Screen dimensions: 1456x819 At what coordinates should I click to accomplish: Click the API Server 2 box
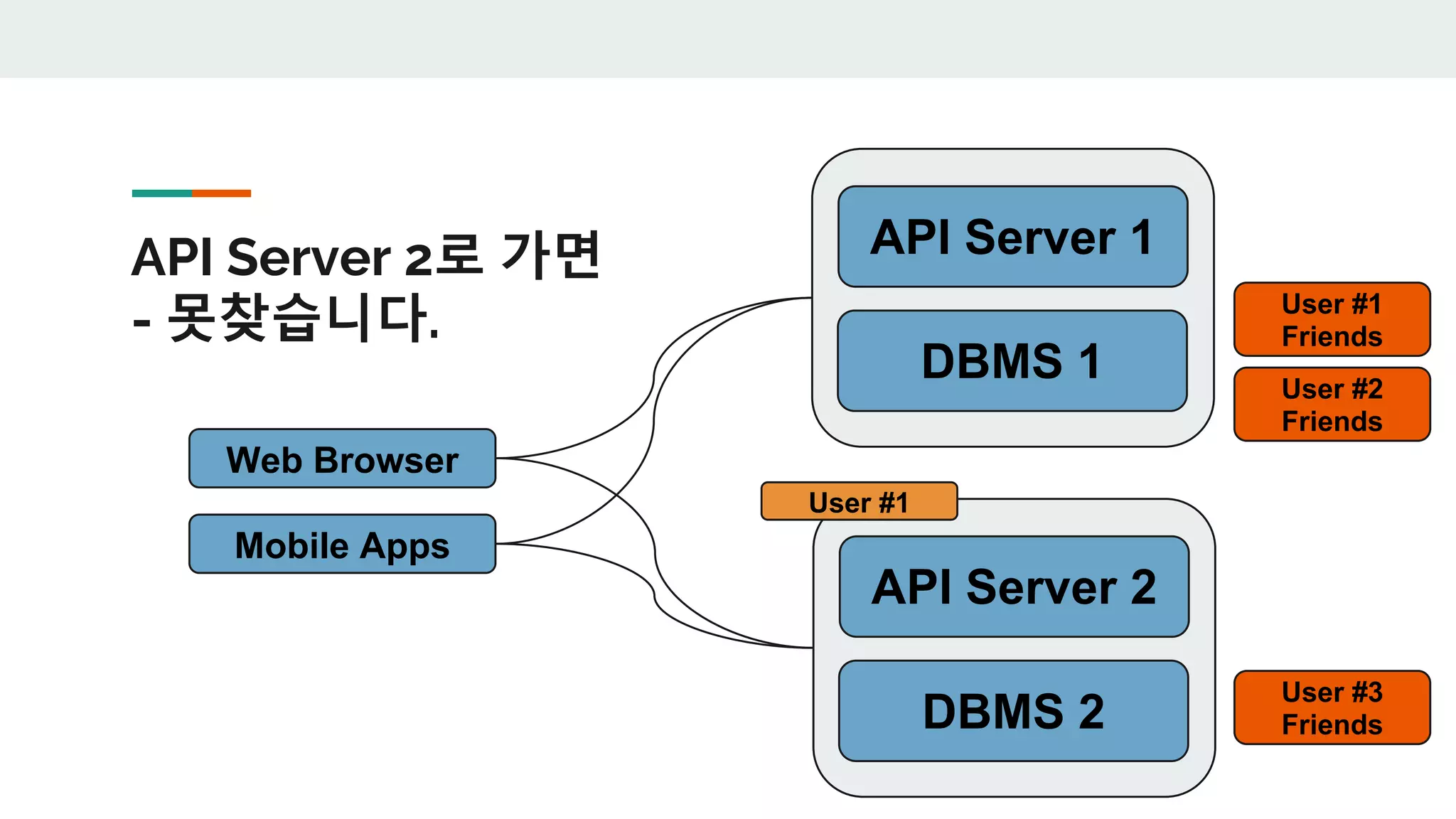click(x=1014, y=587)
